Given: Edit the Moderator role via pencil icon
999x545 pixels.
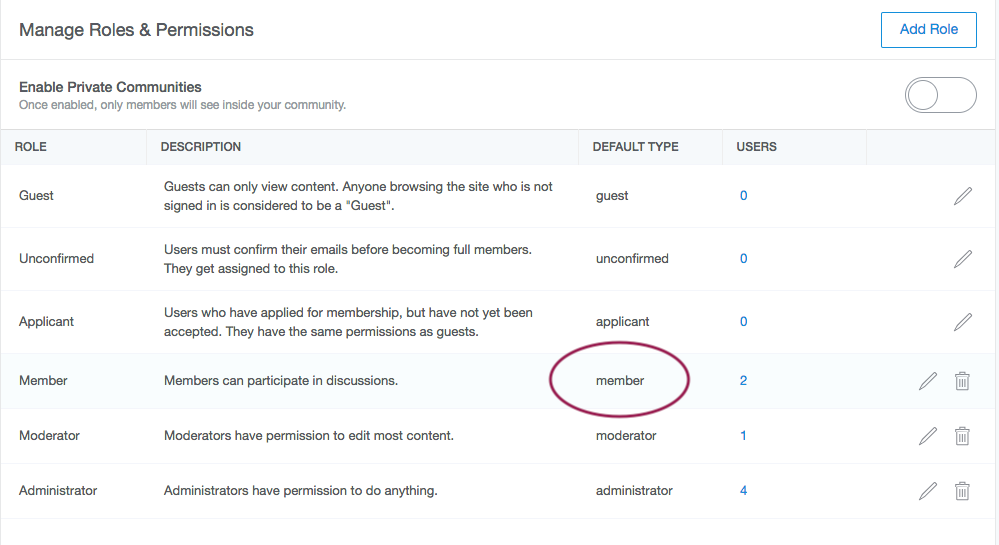Looking at the screenshot, I should tap(928, 436).
